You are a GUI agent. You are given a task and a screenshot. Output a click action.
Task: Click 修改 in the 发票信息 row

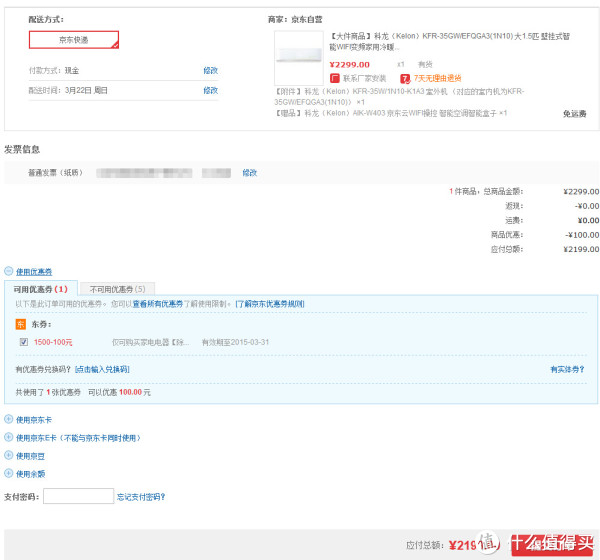[249, 173]
